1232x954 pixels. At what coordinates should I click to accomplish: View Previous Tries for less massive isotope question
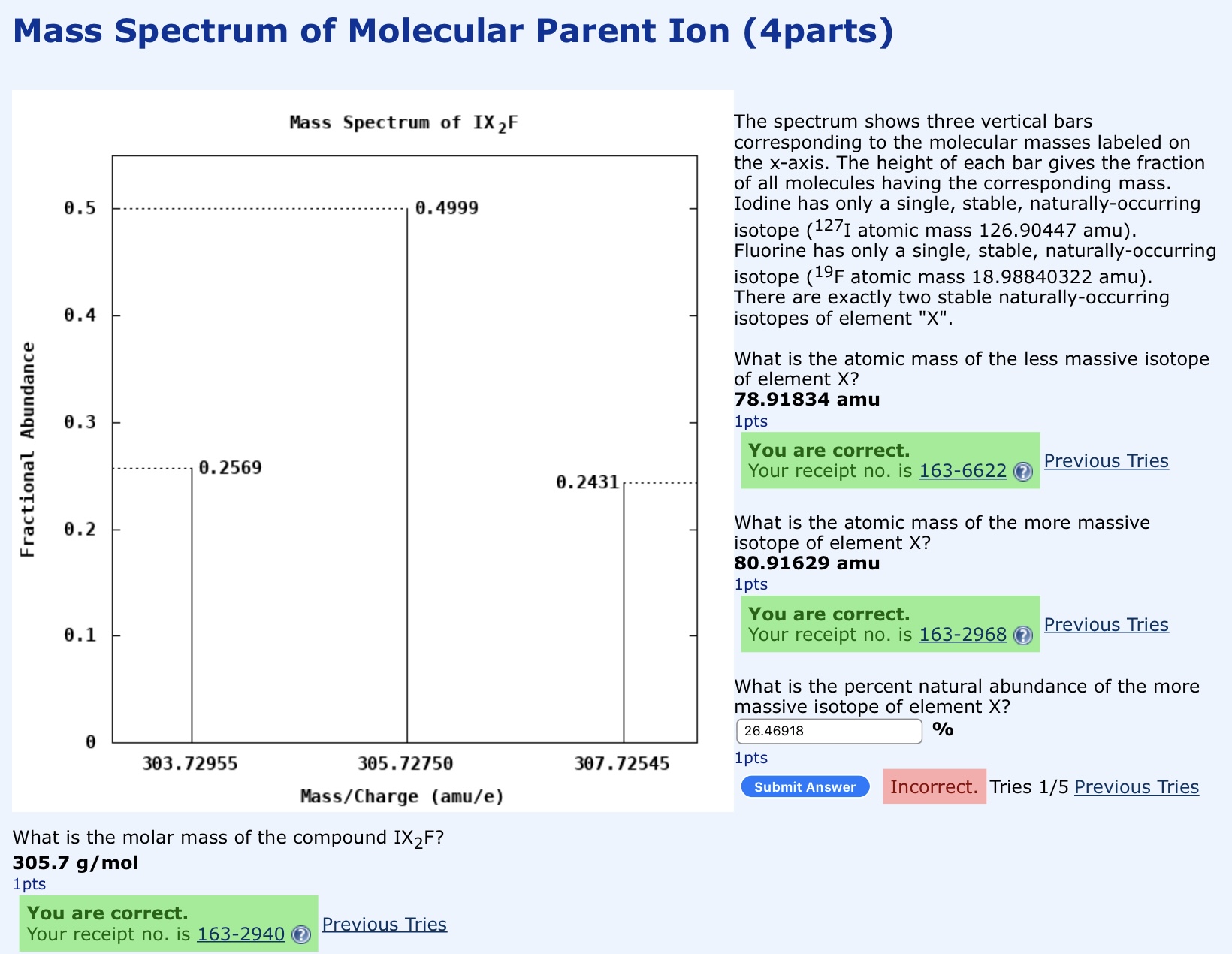1106,460
